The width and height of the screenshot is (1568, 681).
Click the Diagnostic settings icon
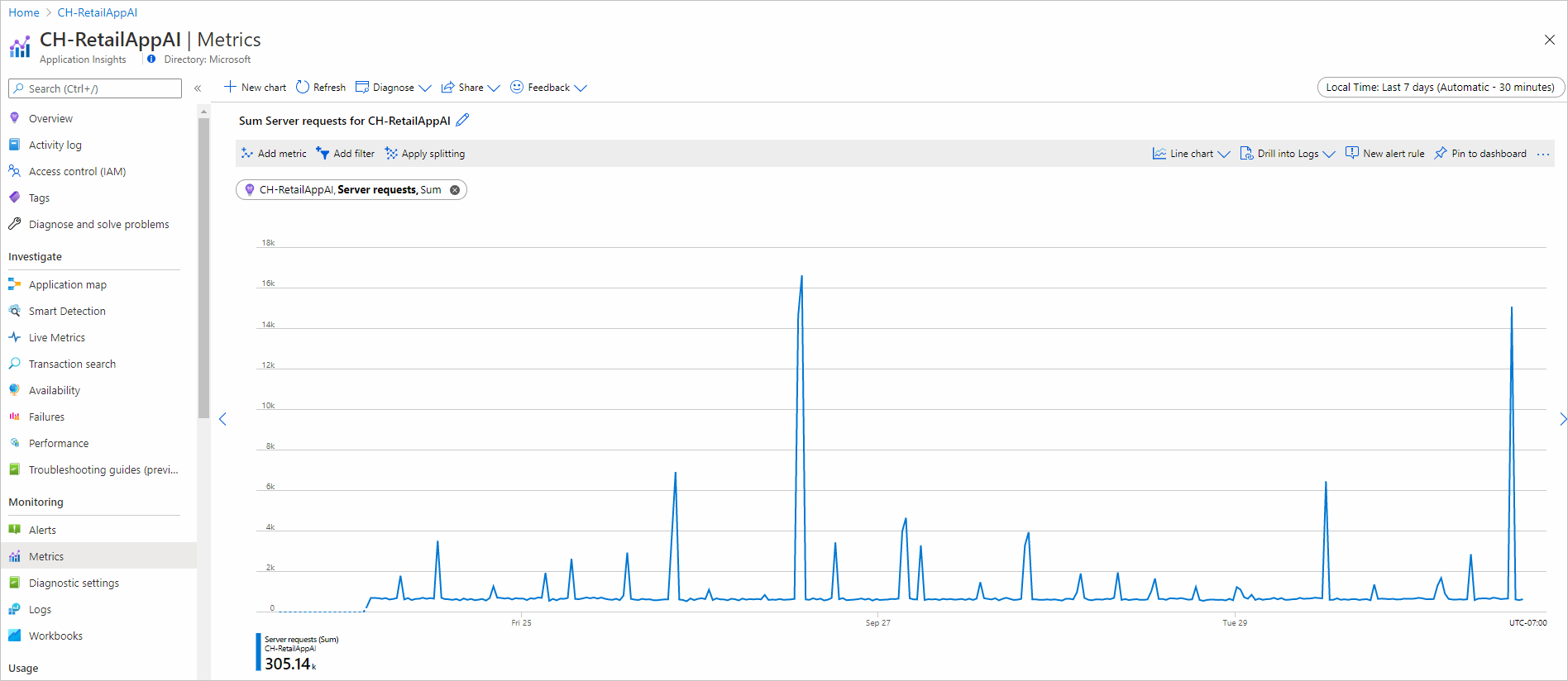tap(15, 583)
